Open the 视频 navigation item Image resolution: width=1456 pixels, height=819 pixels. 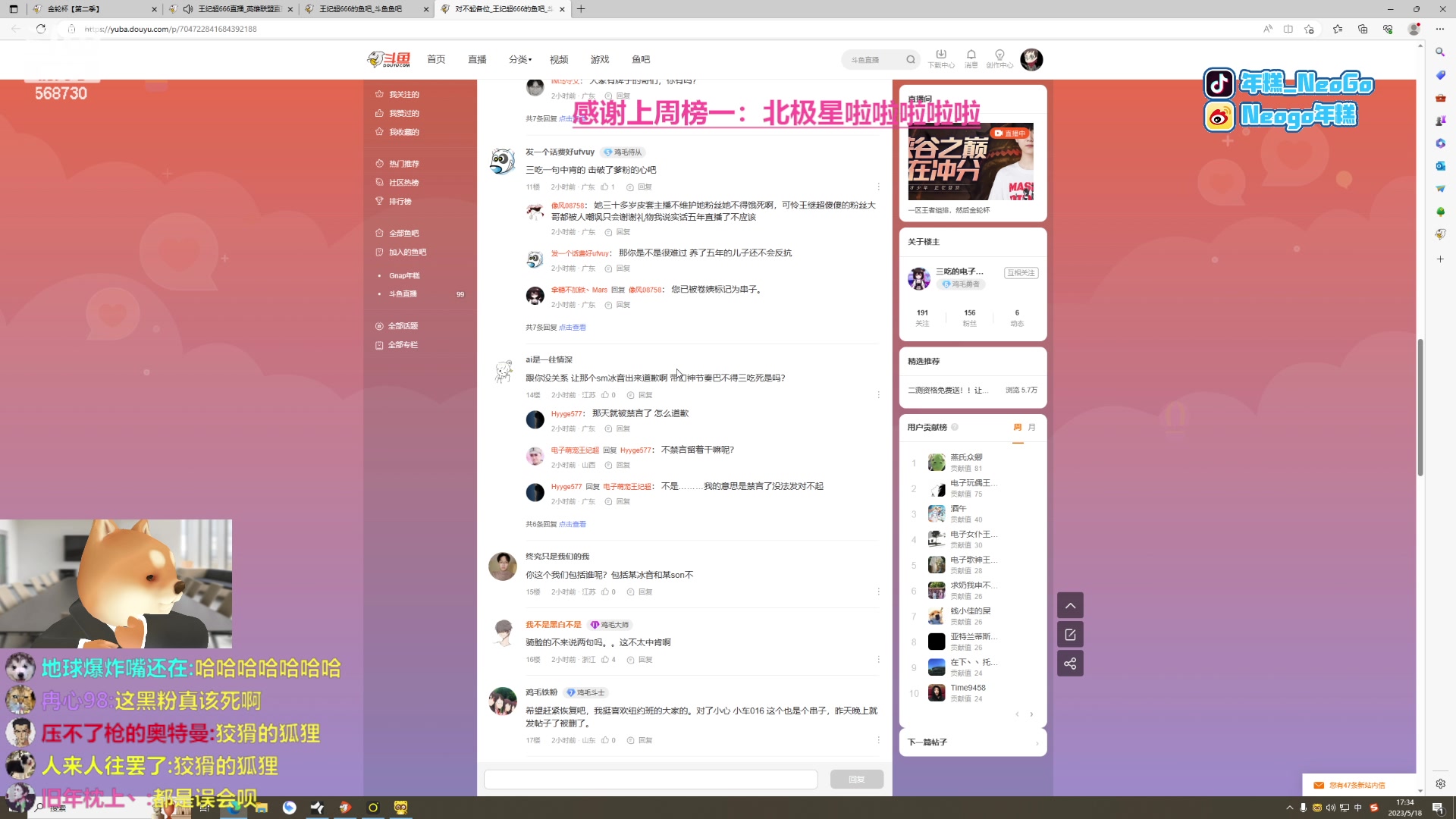(559, 59)
